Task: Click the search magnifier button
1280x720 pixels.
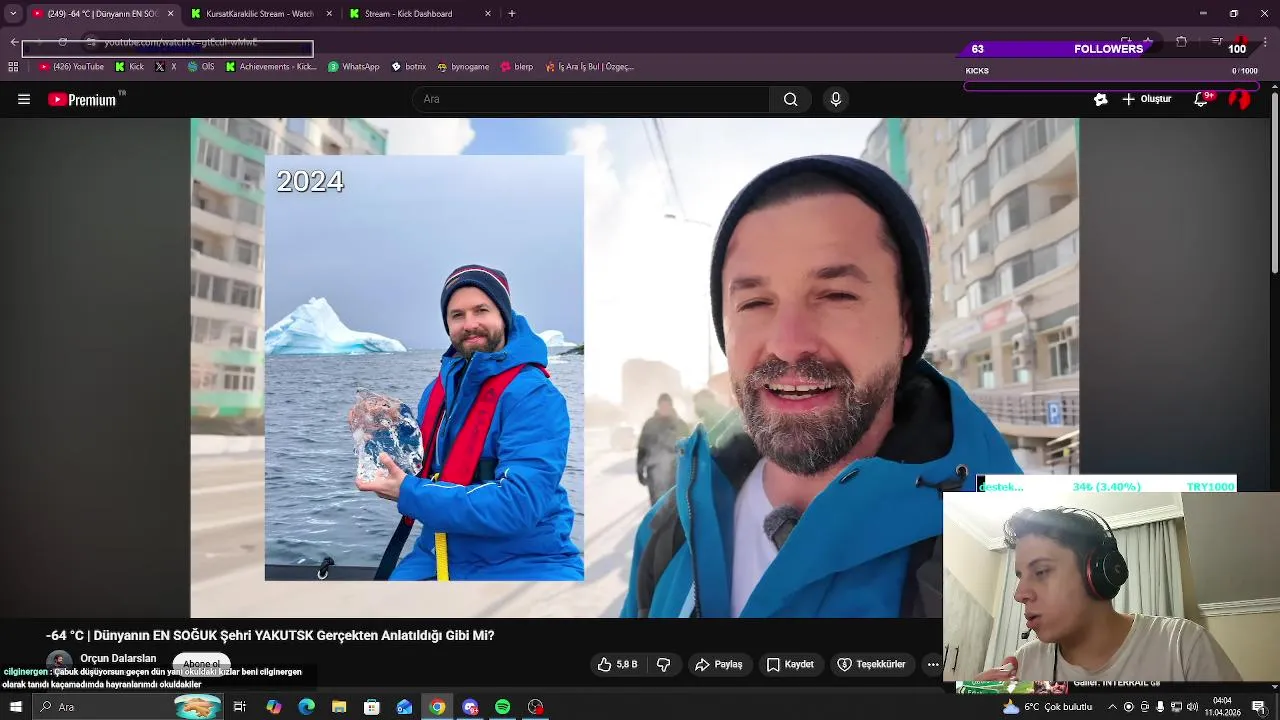Action: click(x=790, y=99)
